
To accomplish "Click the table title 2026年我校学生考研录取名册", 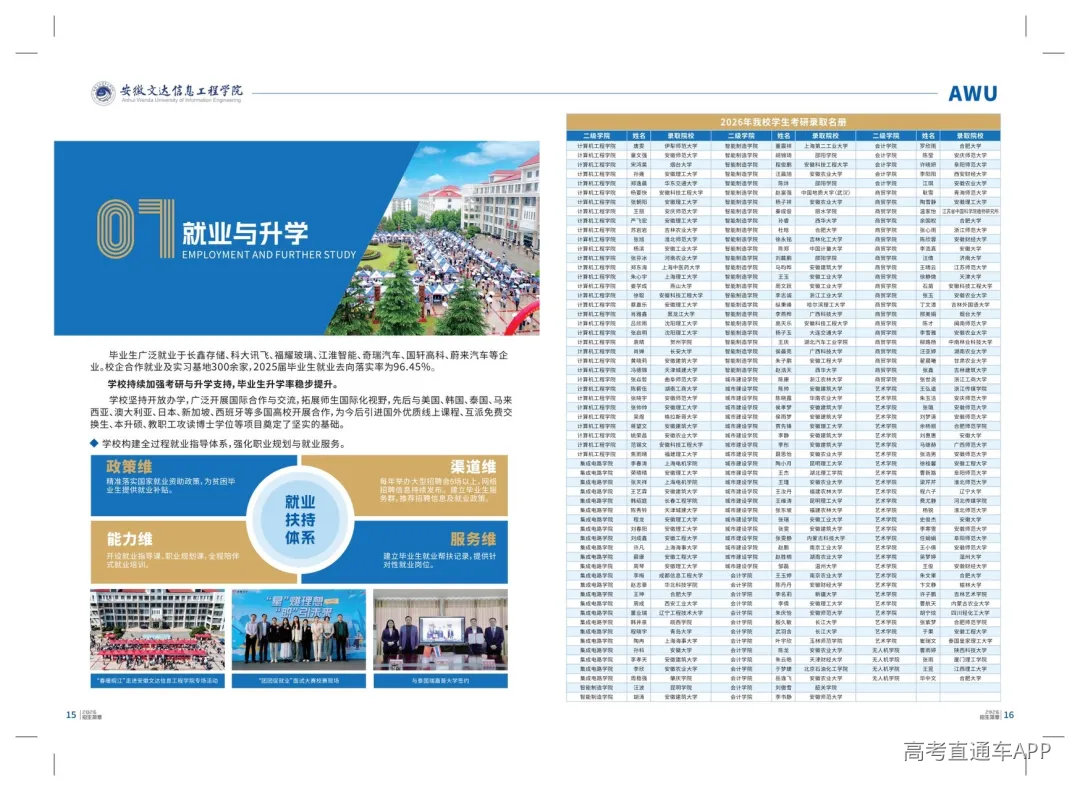I will click(x=783, y=122).
